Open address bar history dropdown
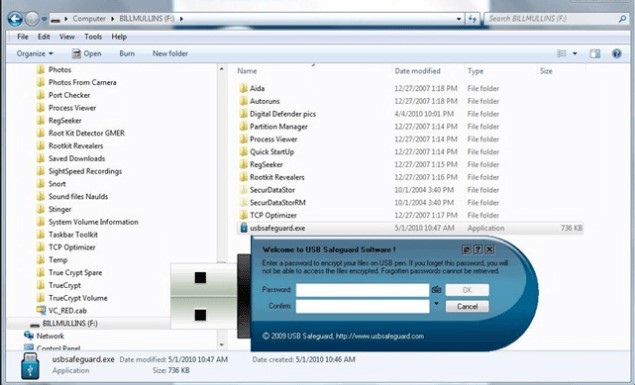 coord(459,19)
